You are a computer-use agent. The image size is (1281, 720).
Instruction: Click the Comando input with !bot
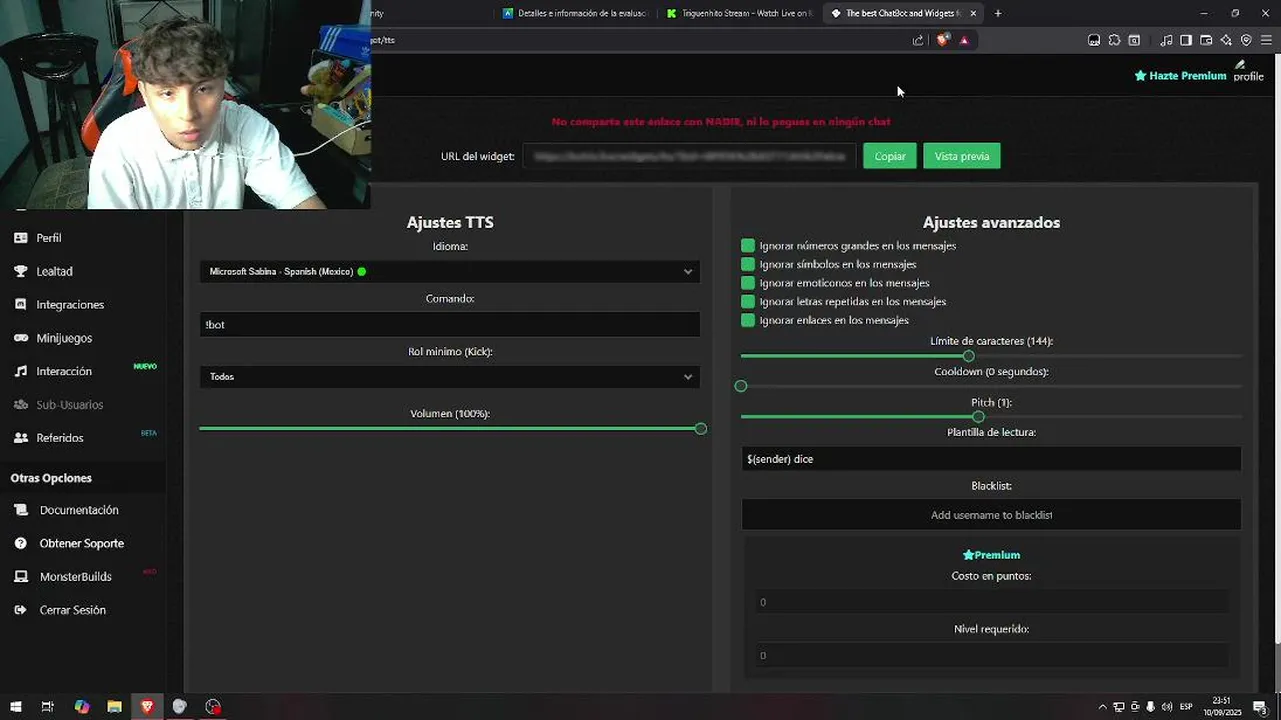[450, 324]
